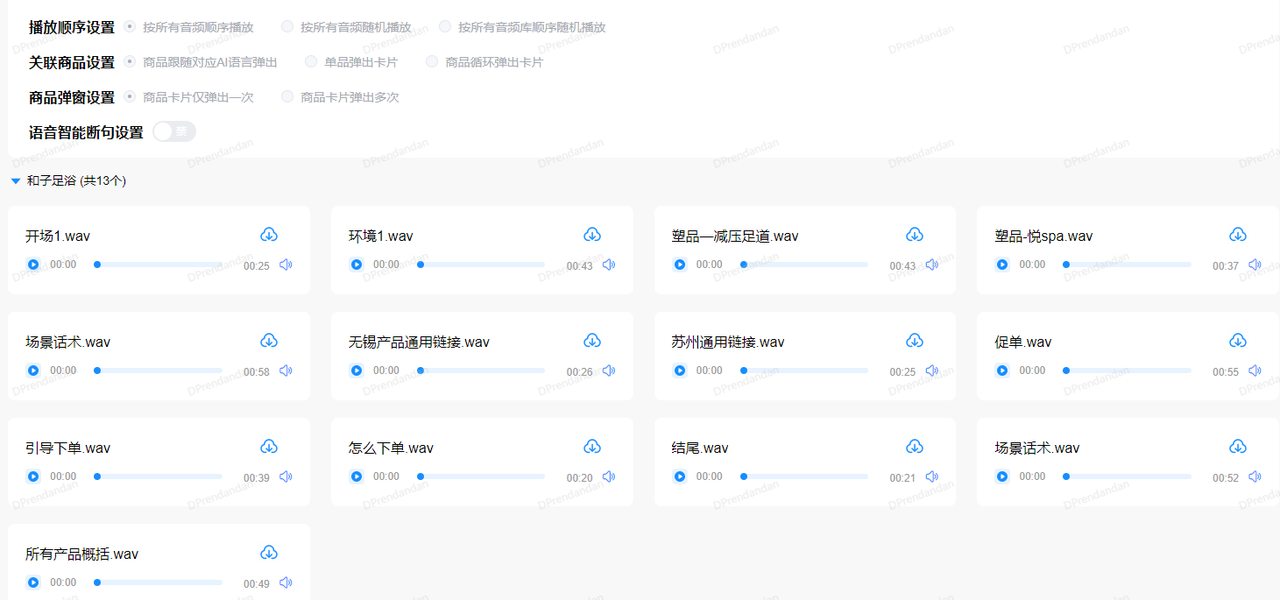Mute the volume for 塑品—减压足道.wav

pos(932,265)
